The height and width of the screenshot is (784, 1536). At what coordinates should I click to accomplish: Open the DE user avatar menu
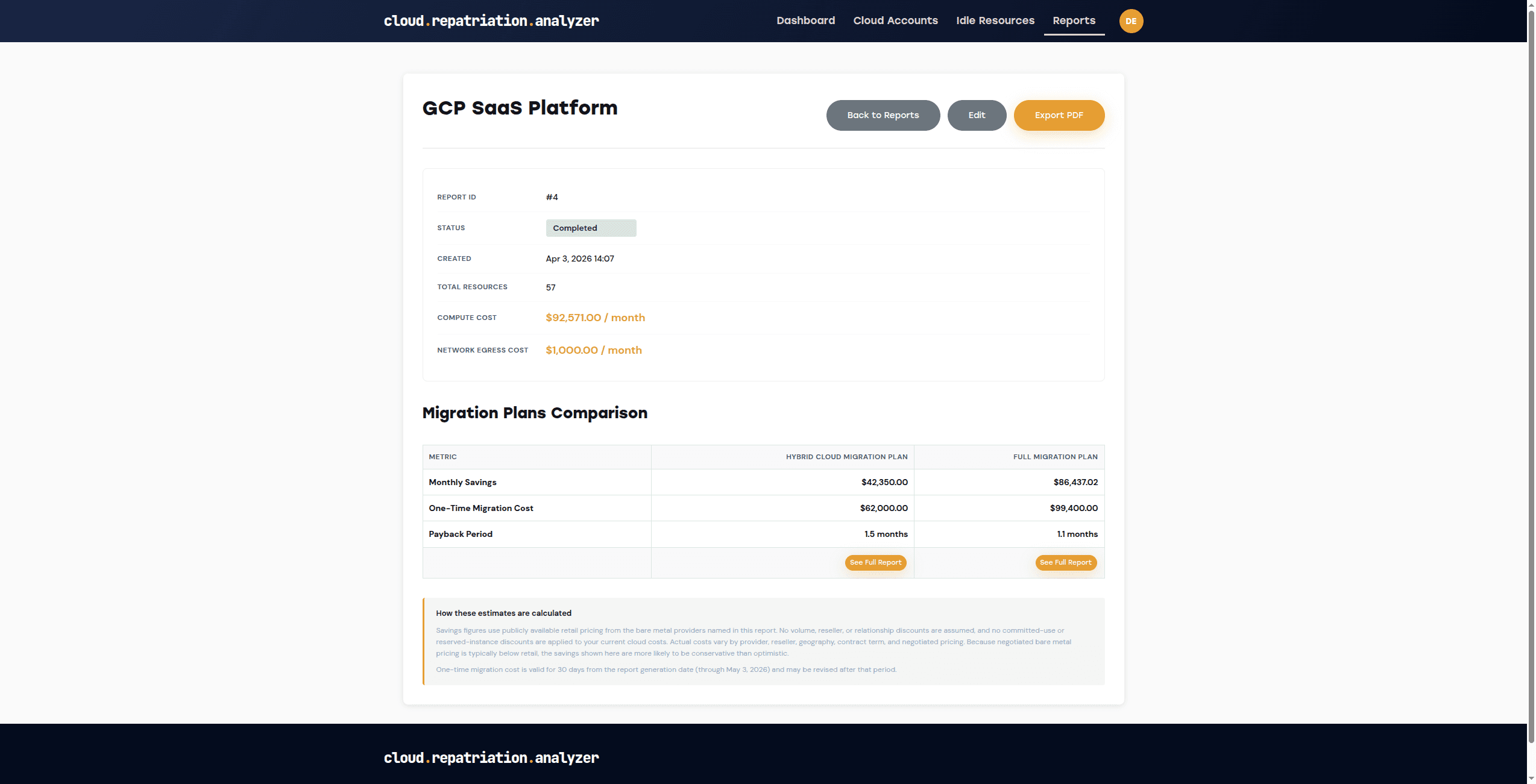click(1131, 21)
